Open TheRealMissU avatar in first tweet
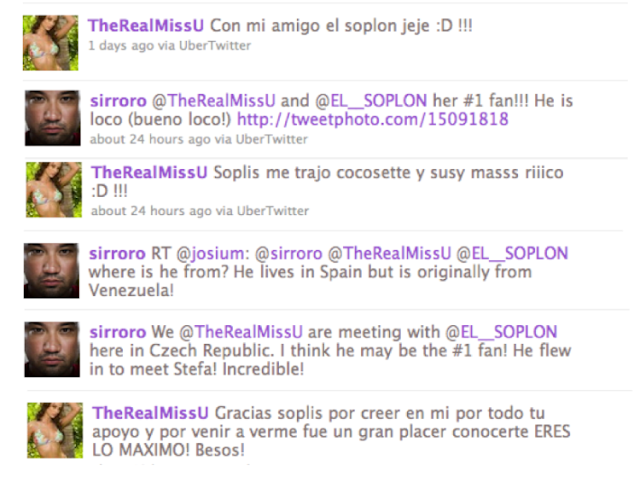This screenshot has width=640, height=500. pyautogui.click(x=51, y=43)
